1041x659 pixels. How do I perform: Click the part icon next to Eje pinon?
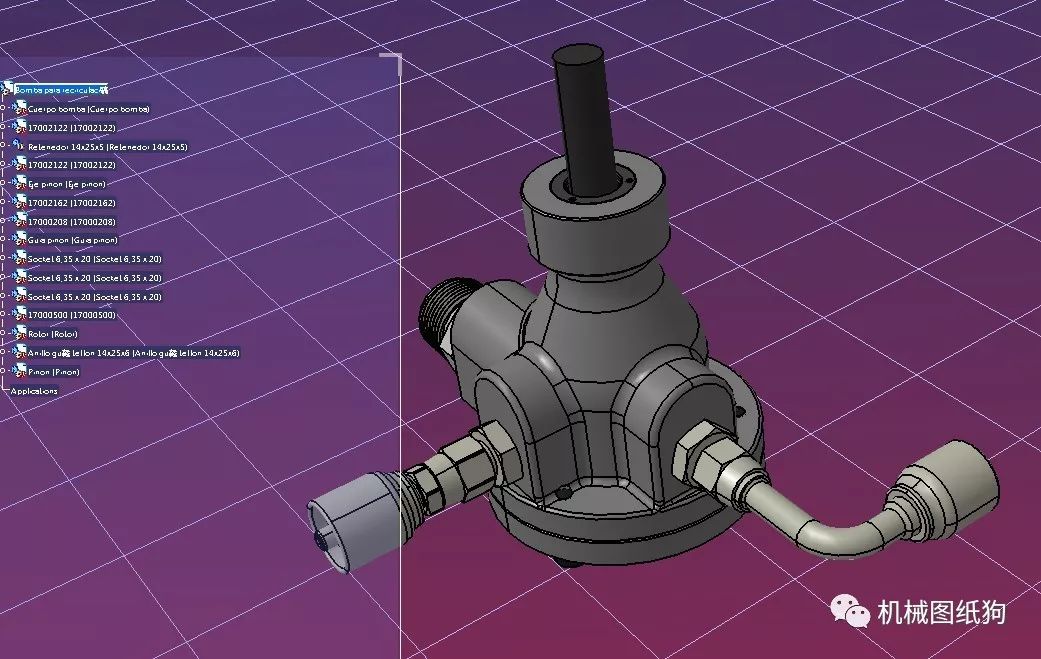(x=20, y=183)
